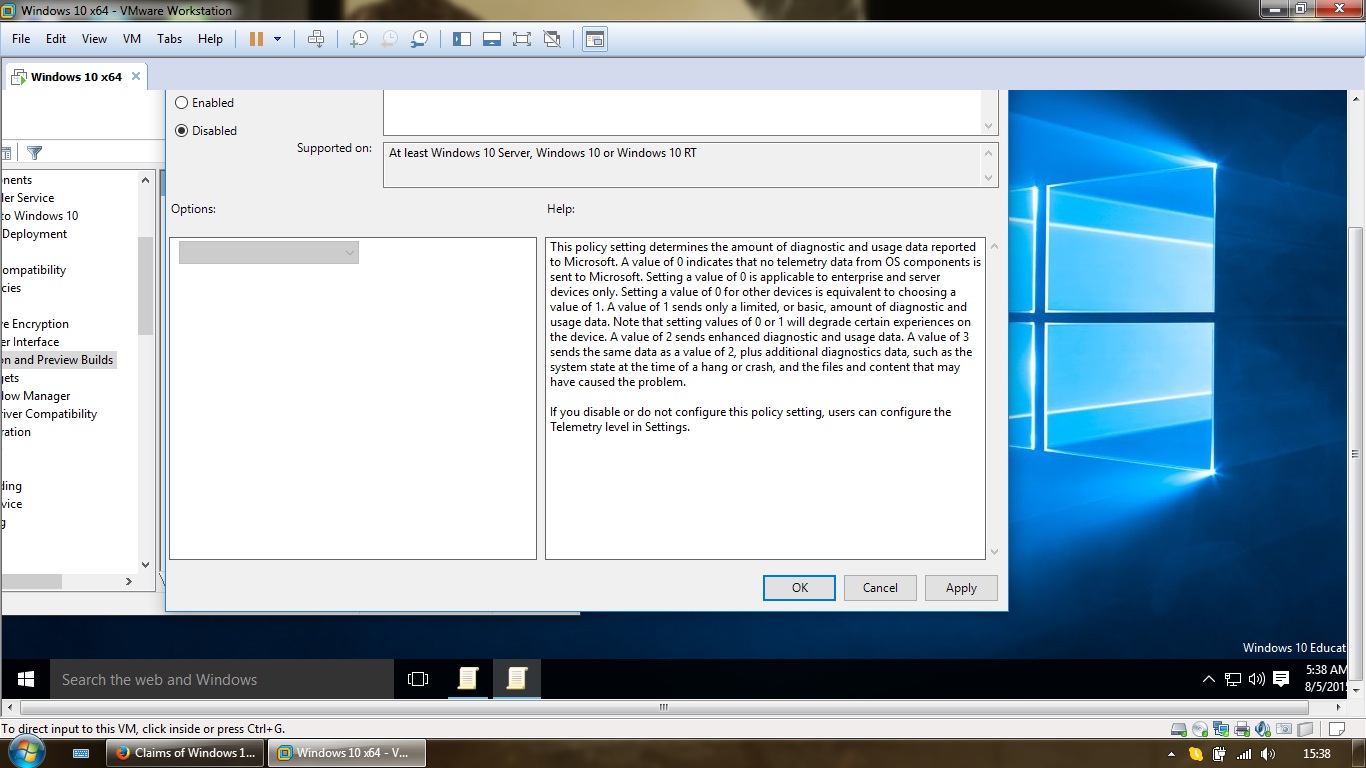The height and width of the screenshot is (768, 1366).
Task: Click the VMware hard disk status icon
Action: [1180, 728]
